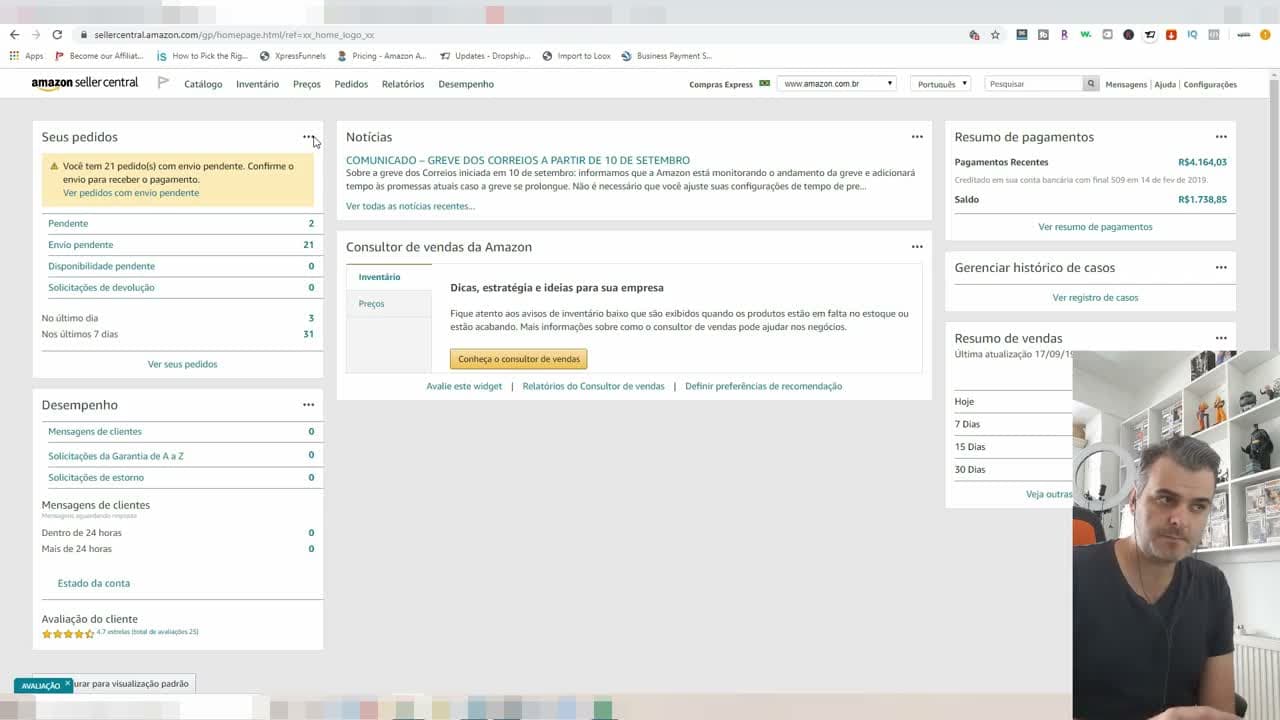Reload the page with browser refresh icon

tap(57, 34)
